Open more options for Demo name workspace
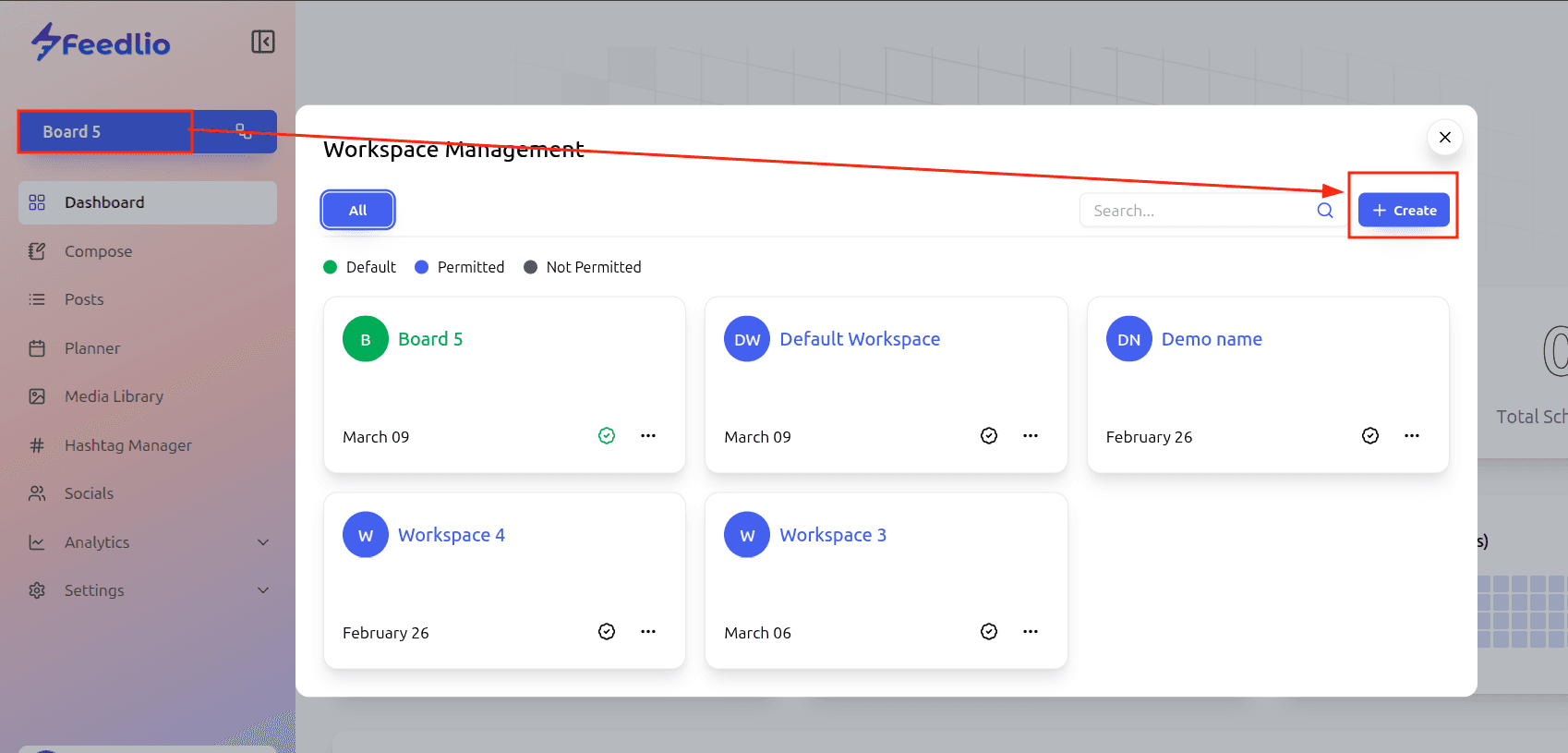 point(1412,436)
